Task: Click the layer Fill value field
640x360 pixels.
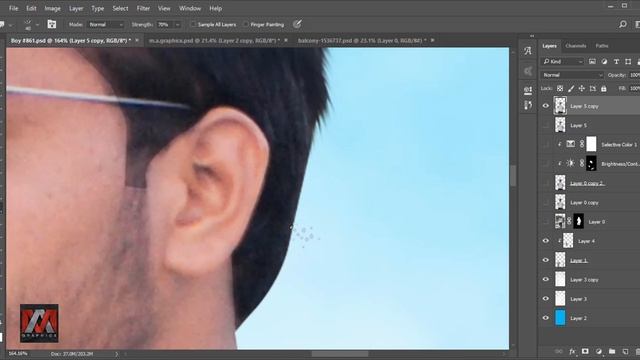Action: [635, 89]
